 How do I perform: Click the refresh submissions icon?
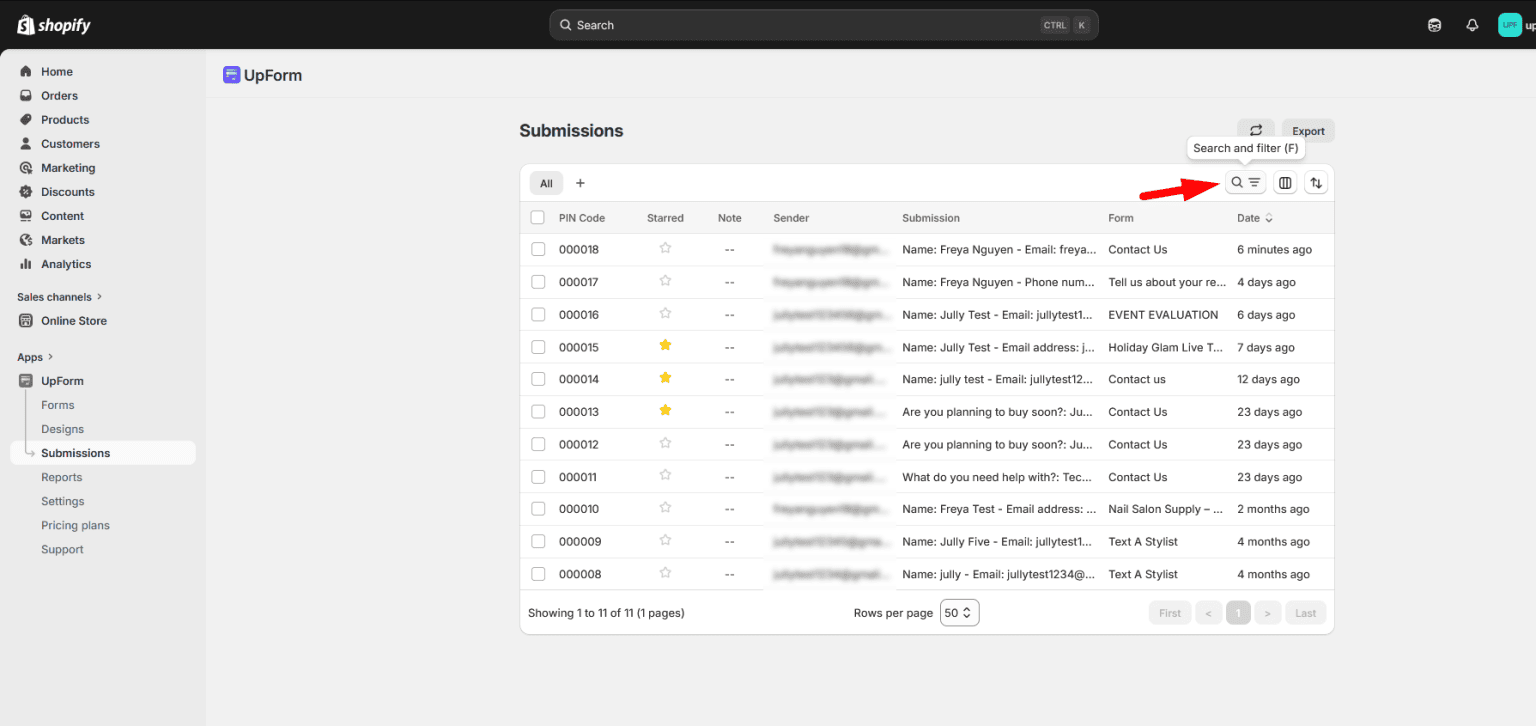click(x=1256, y=131)
